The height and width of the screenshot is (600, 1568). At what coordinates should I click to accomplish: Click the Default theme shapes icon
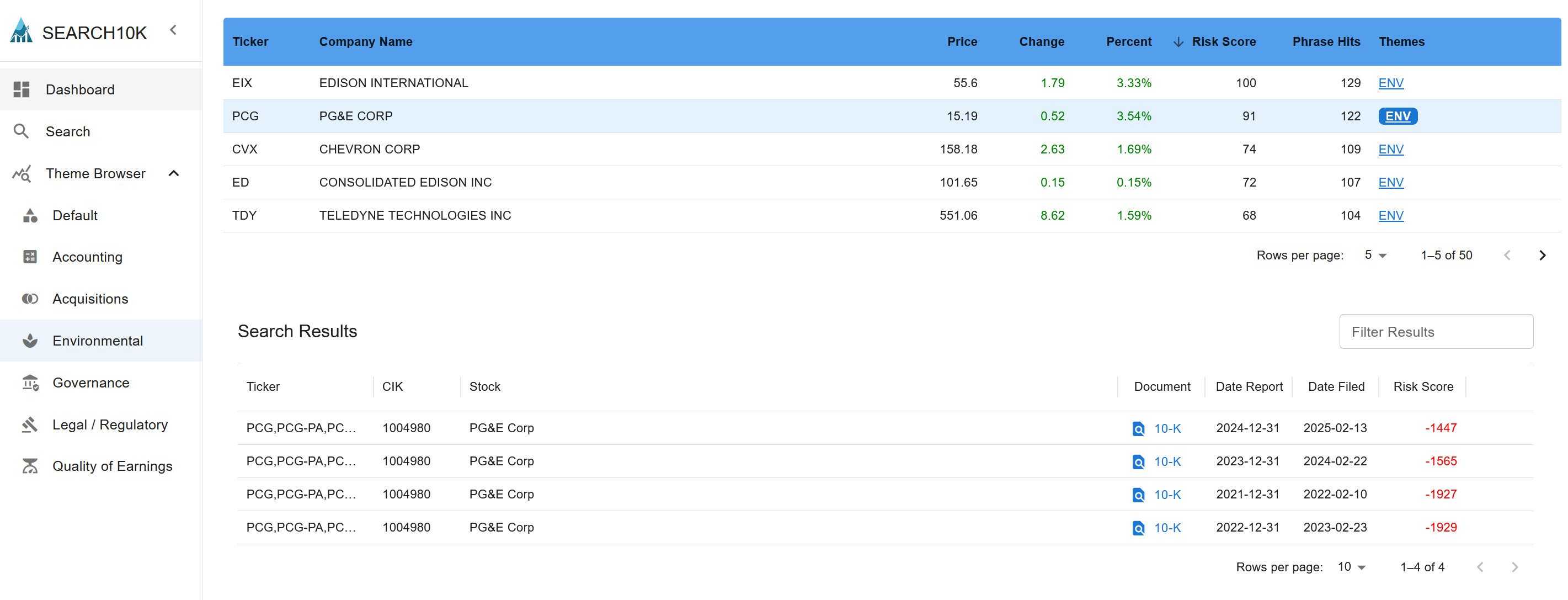(x=30, y=216)
